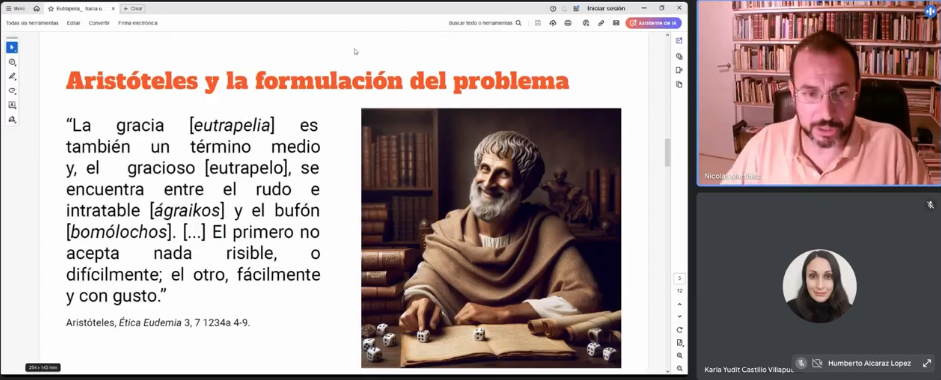Click the share with others icon

click(586, 23)
